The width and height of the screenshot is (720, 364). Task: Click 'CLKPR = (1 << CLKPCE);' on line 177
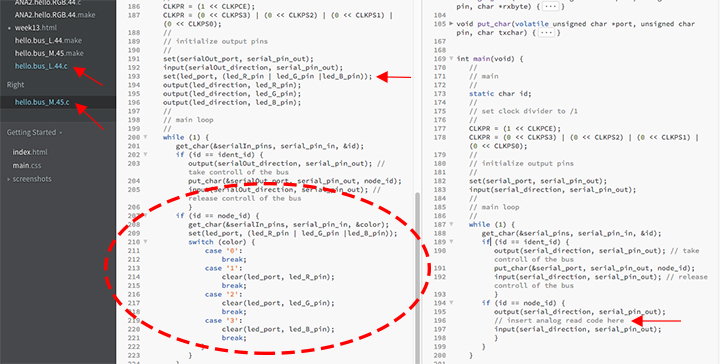tap(515, 129)
